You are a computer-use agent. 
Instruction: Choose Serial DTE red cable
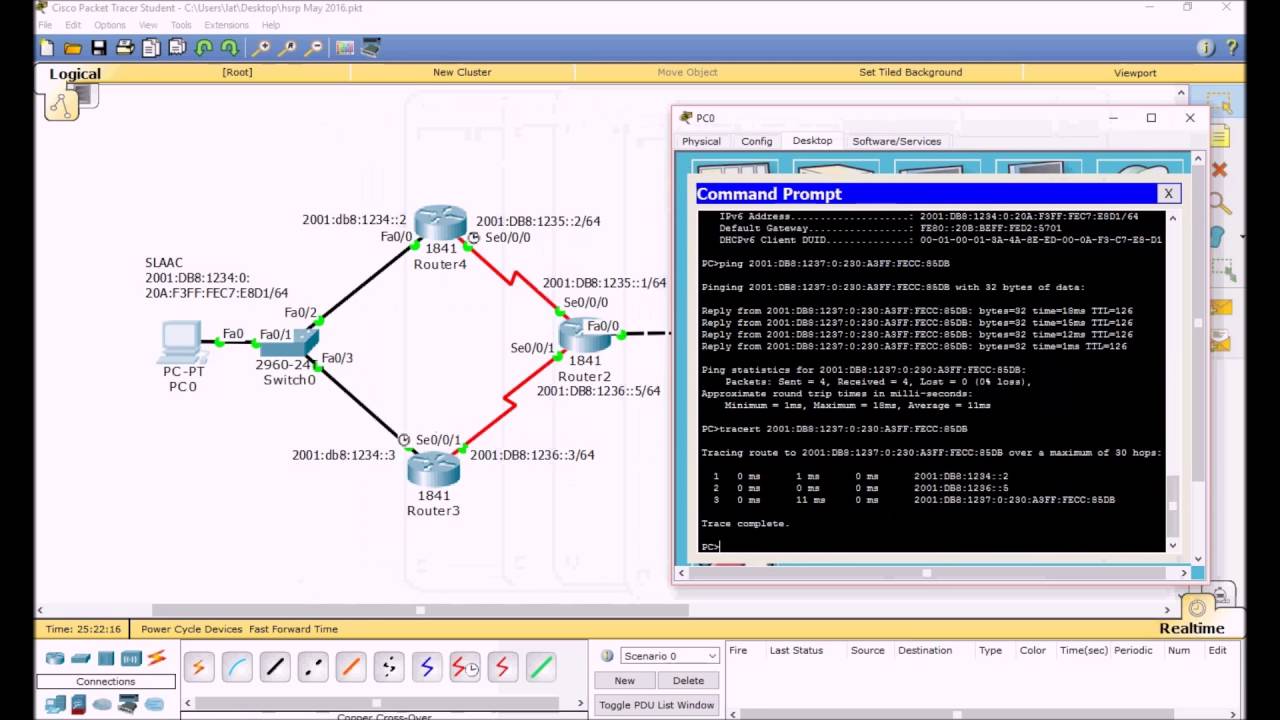click(503, 667)
